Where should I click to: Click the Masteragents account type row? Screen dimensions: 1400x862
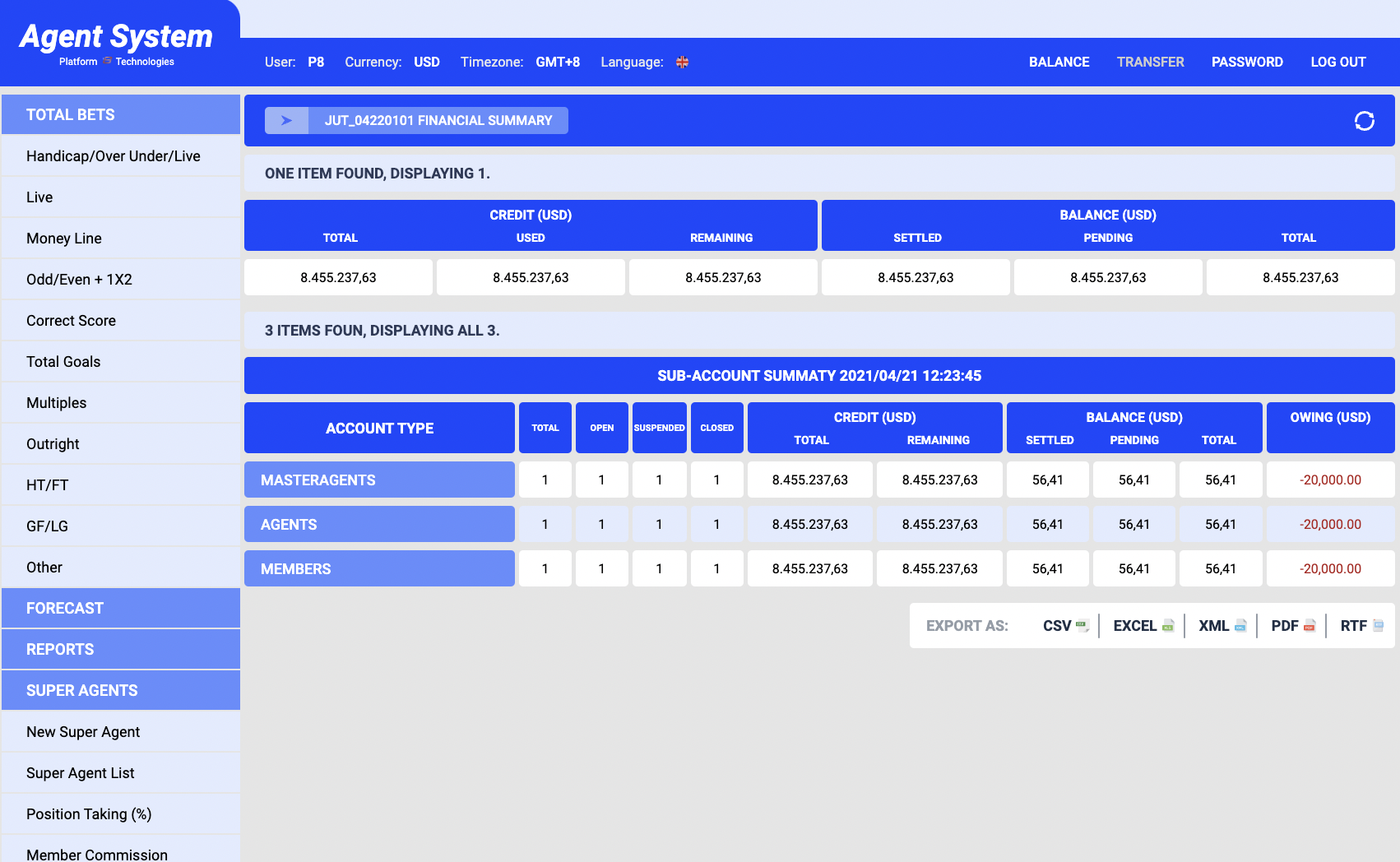pyautogui.click(x=379, y=480)
